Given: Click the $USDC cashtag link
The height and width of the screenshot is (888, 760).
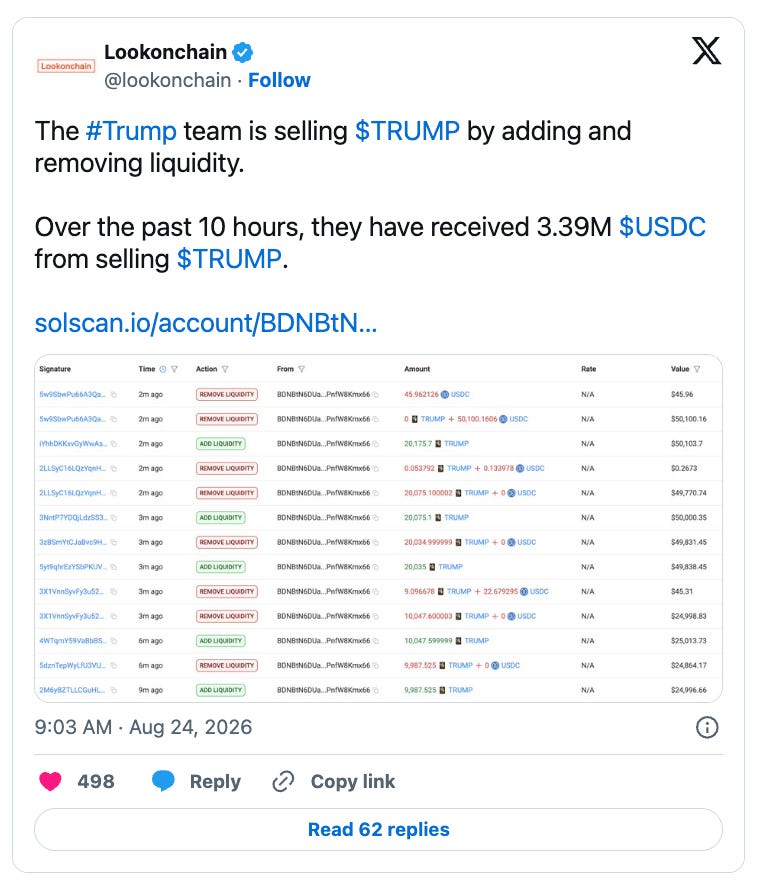Looking at the screenshot, I should coord(662,227).
